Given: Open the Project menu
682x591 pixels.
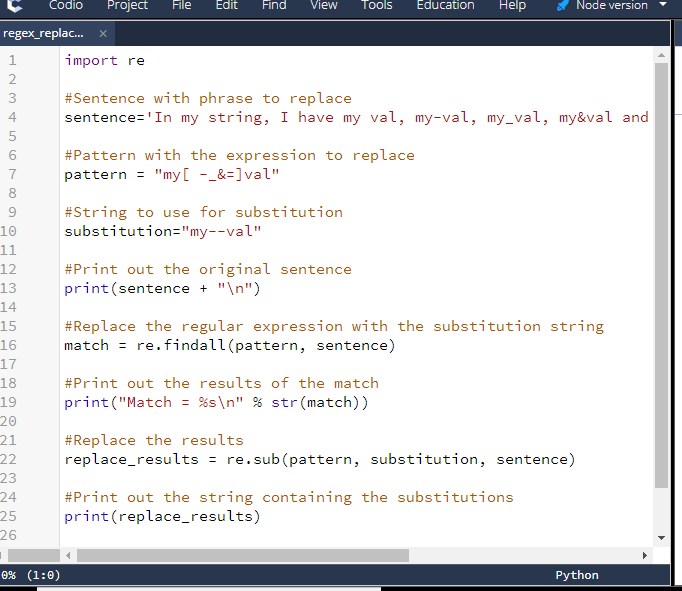Looking at the screenshot, I should tap(127, 5).
